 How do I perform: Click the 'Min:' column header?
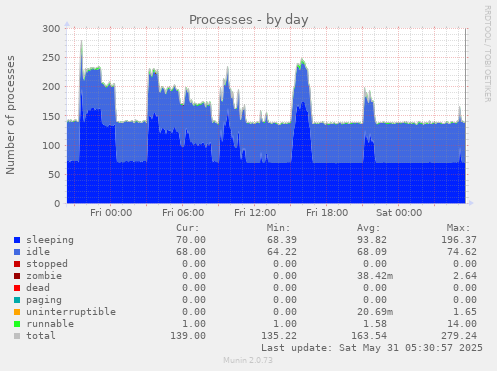pyautogui.click(x=278, y=228)
